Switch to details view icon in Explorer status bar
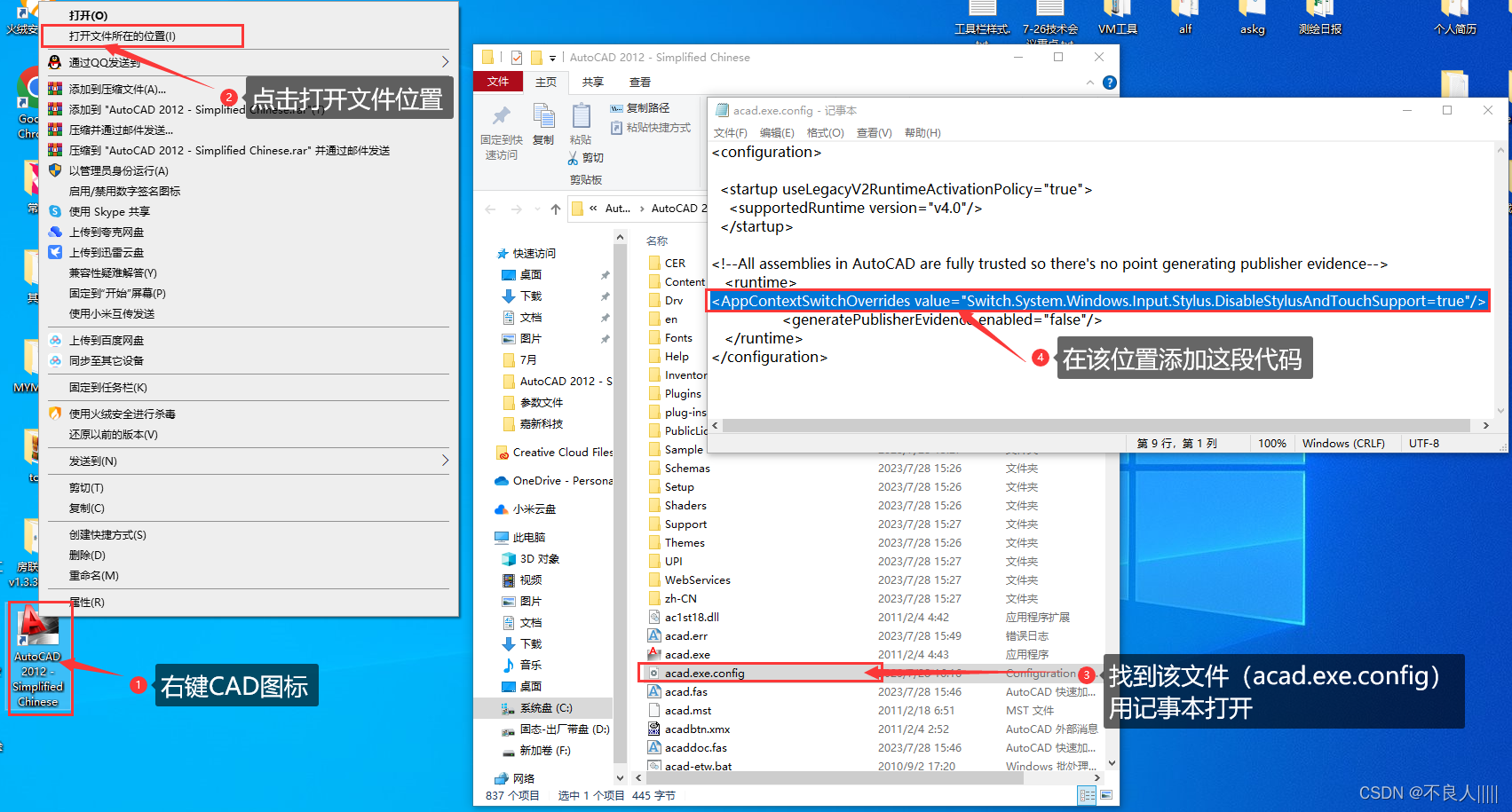The image size is (1512, 812). pos(1088,796)
